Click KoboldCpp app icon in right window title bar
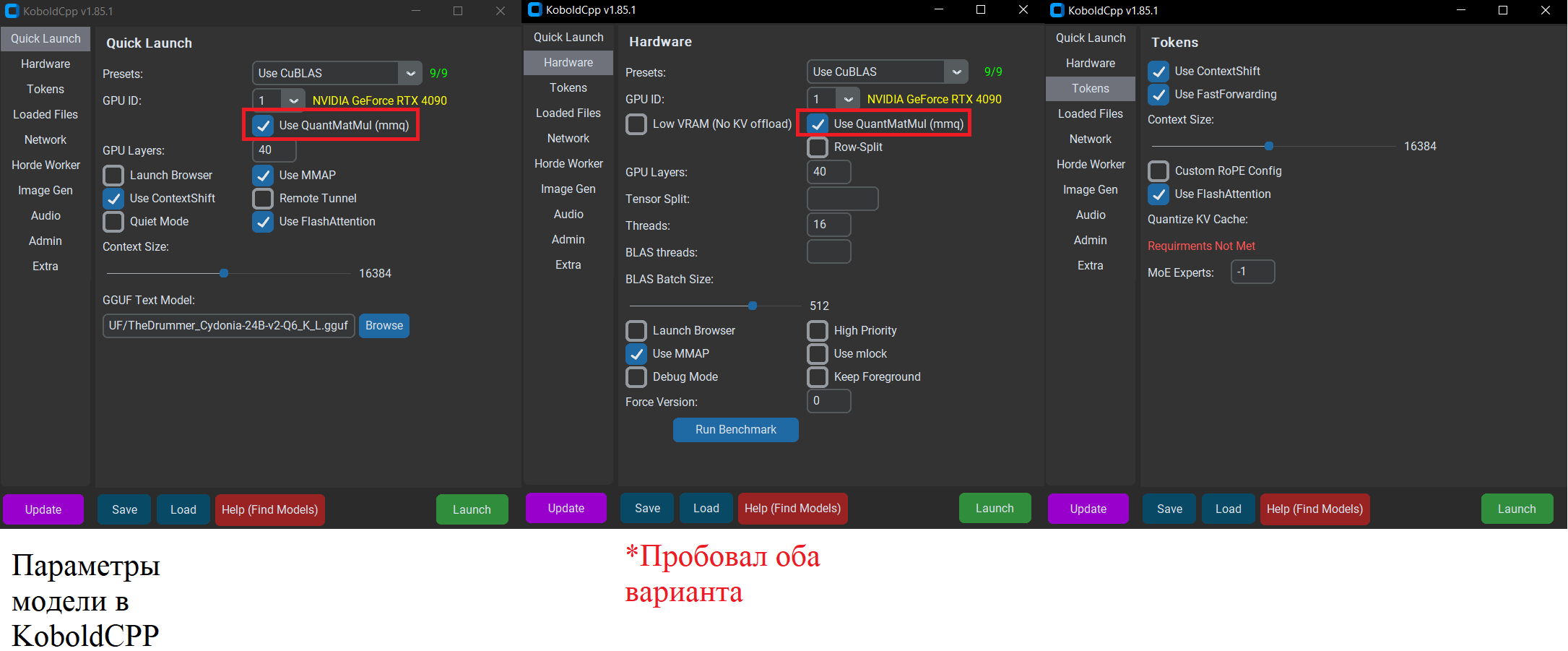The width and height of the screenshot is (1568, 651). [1057, 11]
